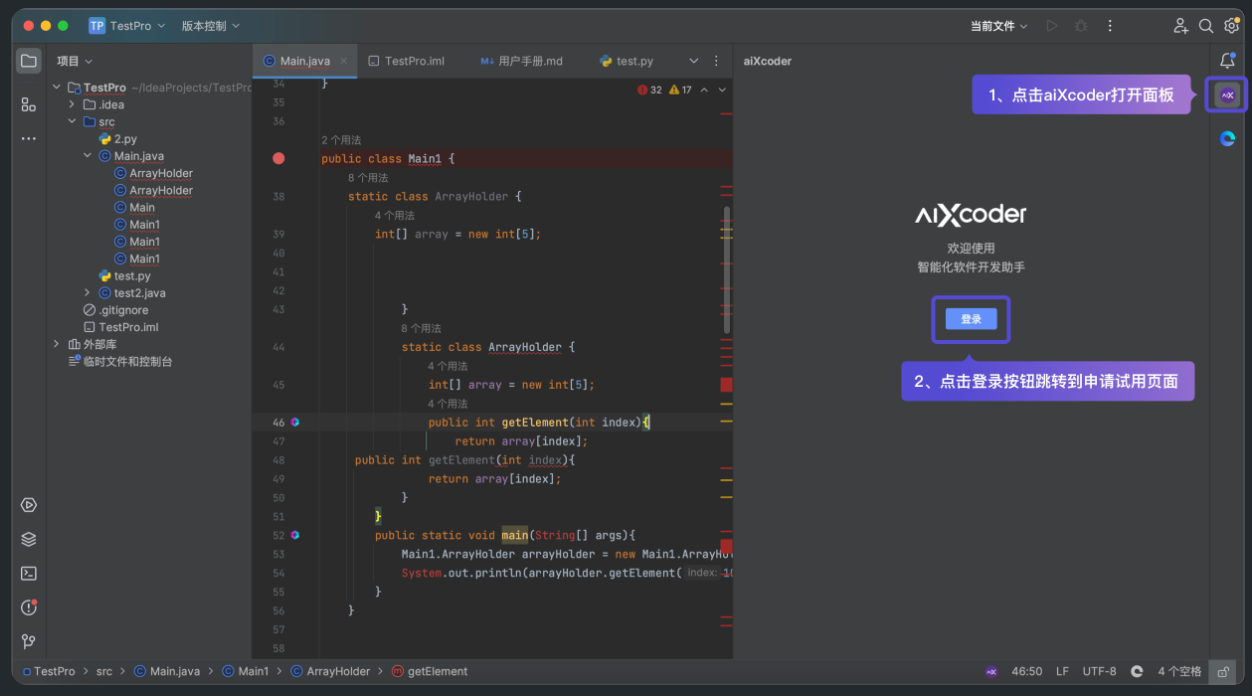Viewport: 1252px width, 696px height.
Task: Open notifications via the bell icon
Action: 1227,60
